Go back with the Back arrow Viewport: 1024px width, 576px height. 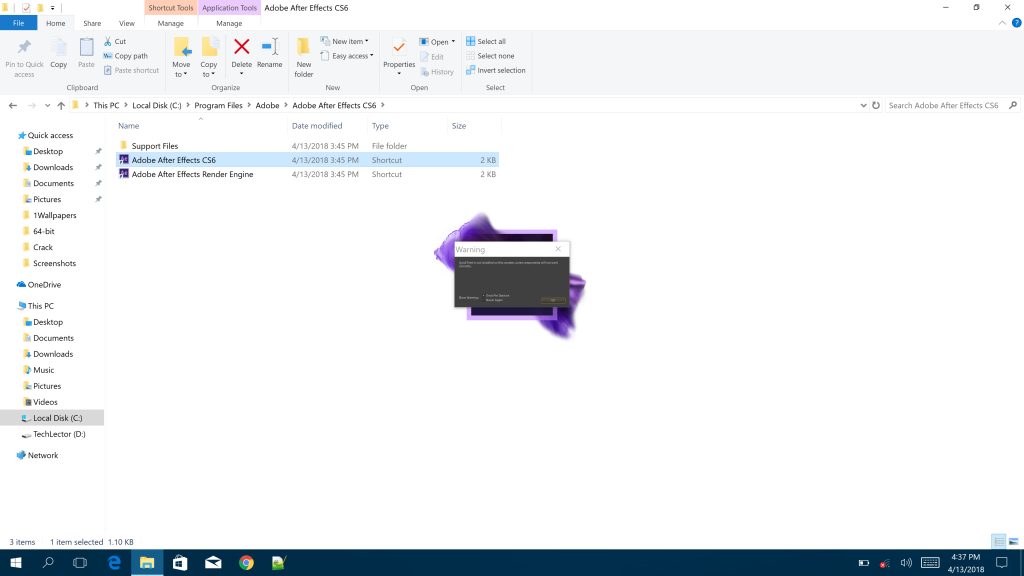click(x=13, y=105)
